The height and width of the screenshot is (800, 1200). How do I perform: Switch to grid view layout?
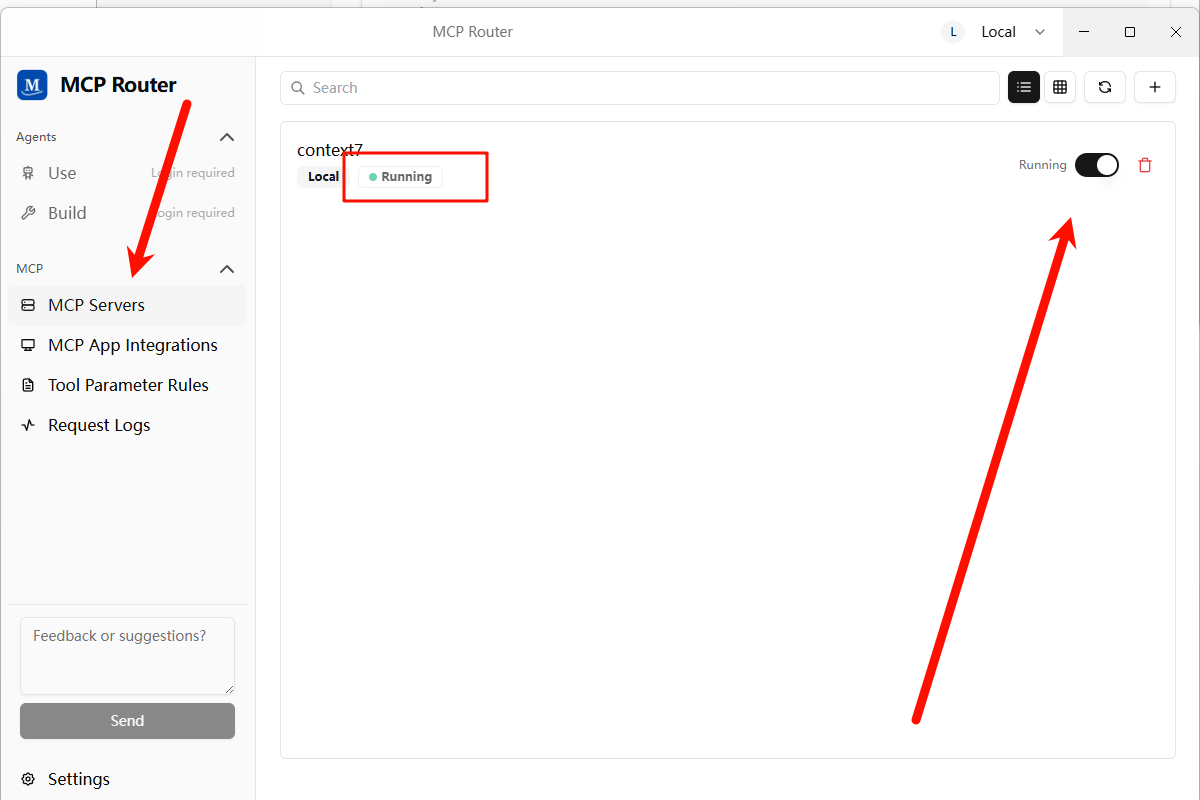tap(1060, 88)
